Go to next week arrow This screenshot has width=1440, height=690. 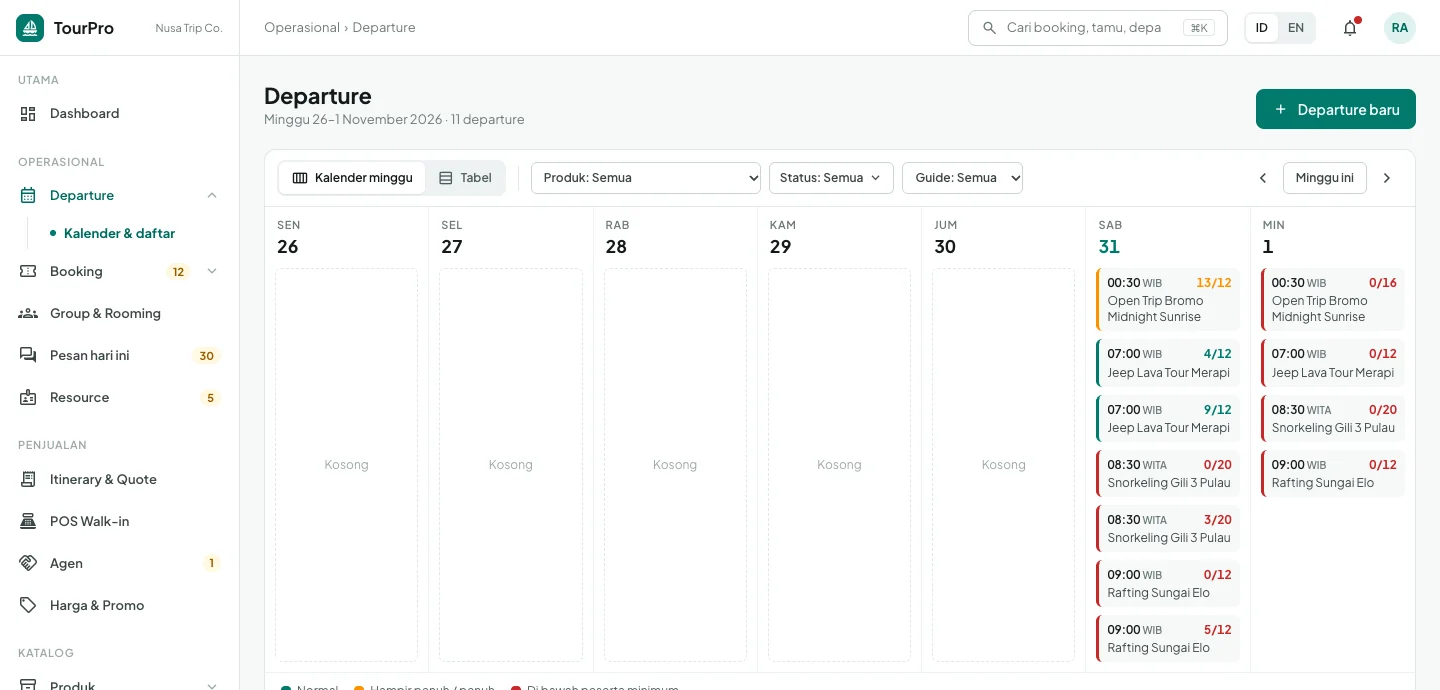1387,178
